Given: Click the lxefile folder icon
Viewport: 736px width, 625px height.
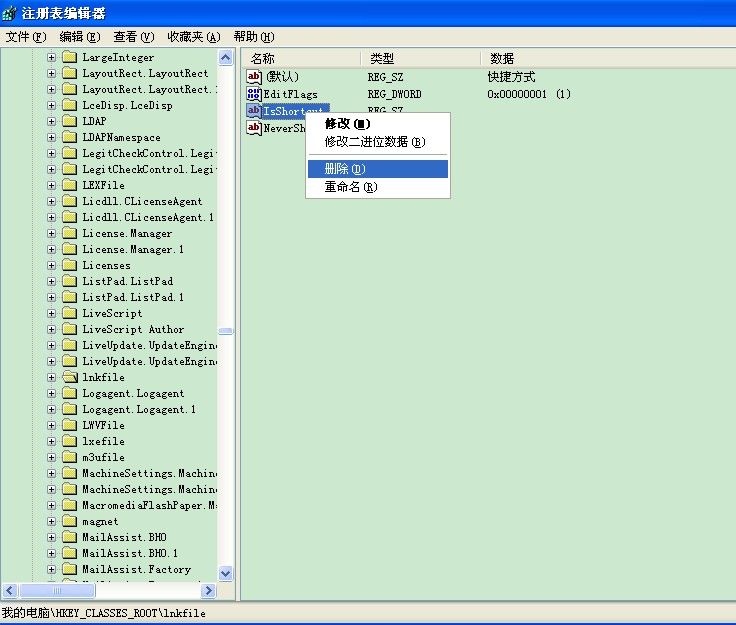Looking at the screenshot, I should (69, 441).
